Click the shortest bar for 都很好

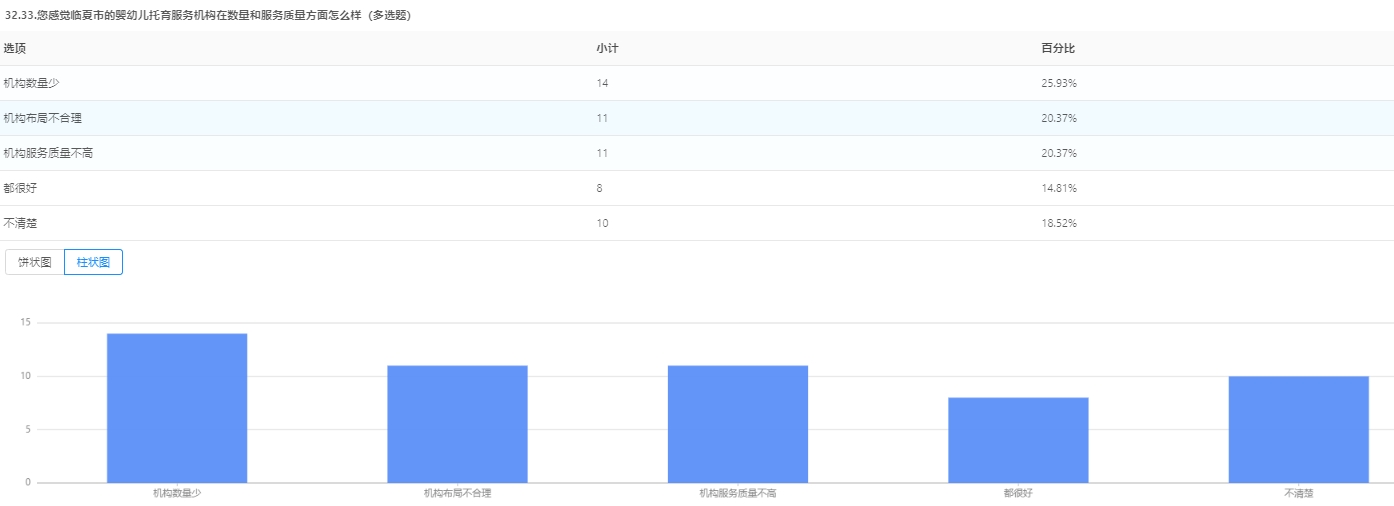point(1018,440)
